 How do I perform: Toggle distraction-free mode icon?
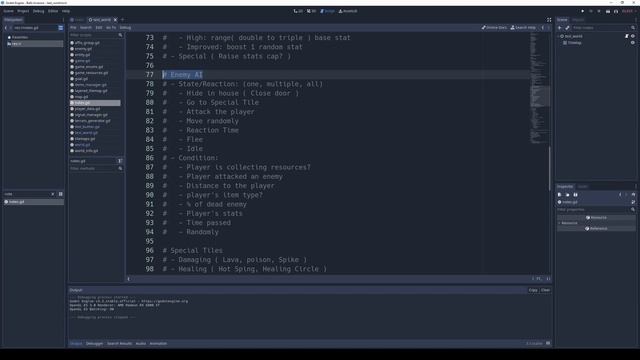click(x=549, y=20)
